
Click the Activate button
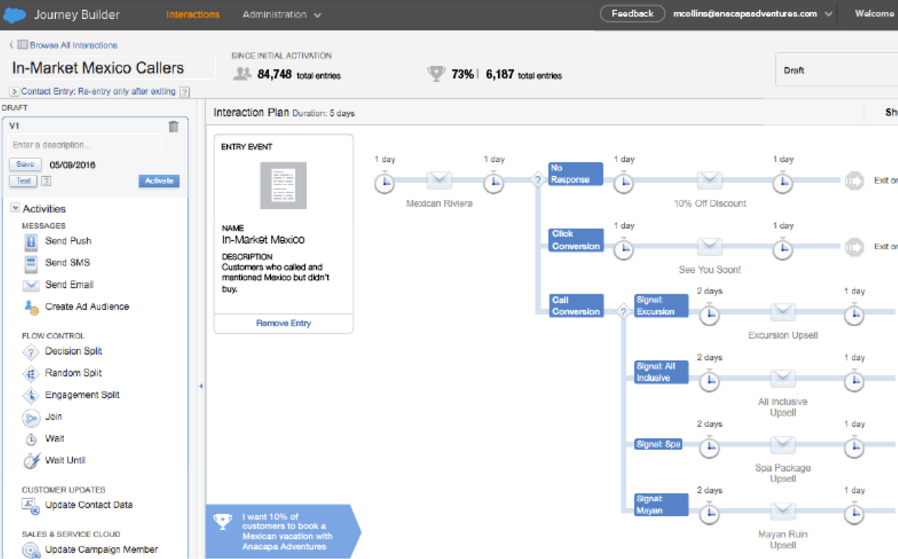click(159, 181)
